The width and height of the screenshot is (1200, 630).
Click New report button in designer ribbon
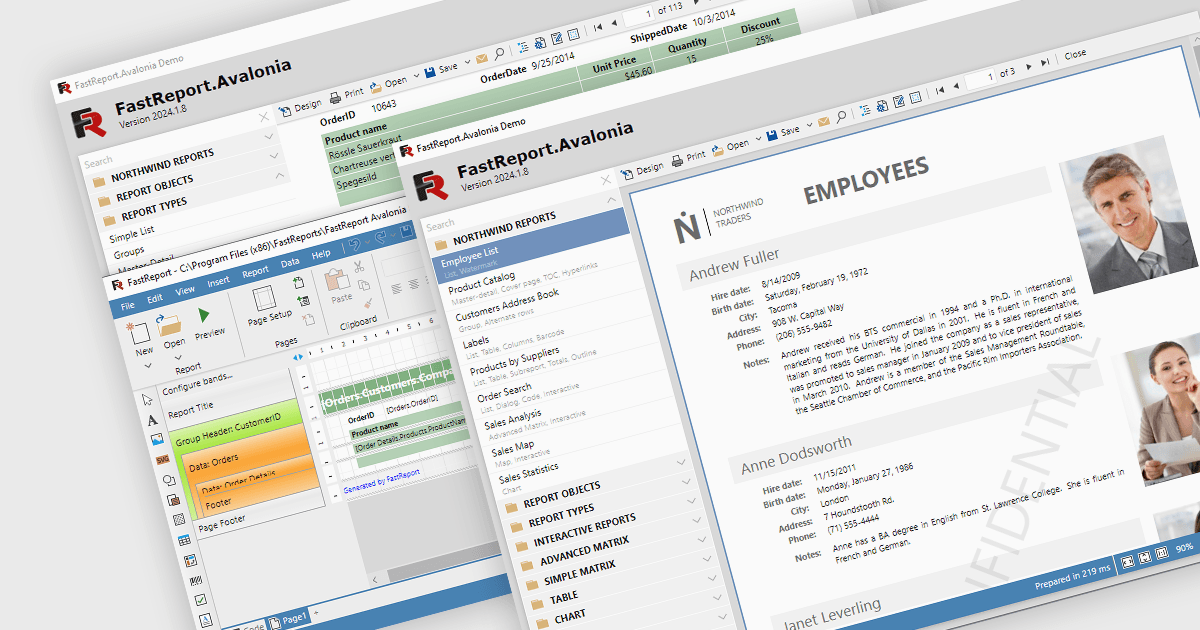click(141, 337)
